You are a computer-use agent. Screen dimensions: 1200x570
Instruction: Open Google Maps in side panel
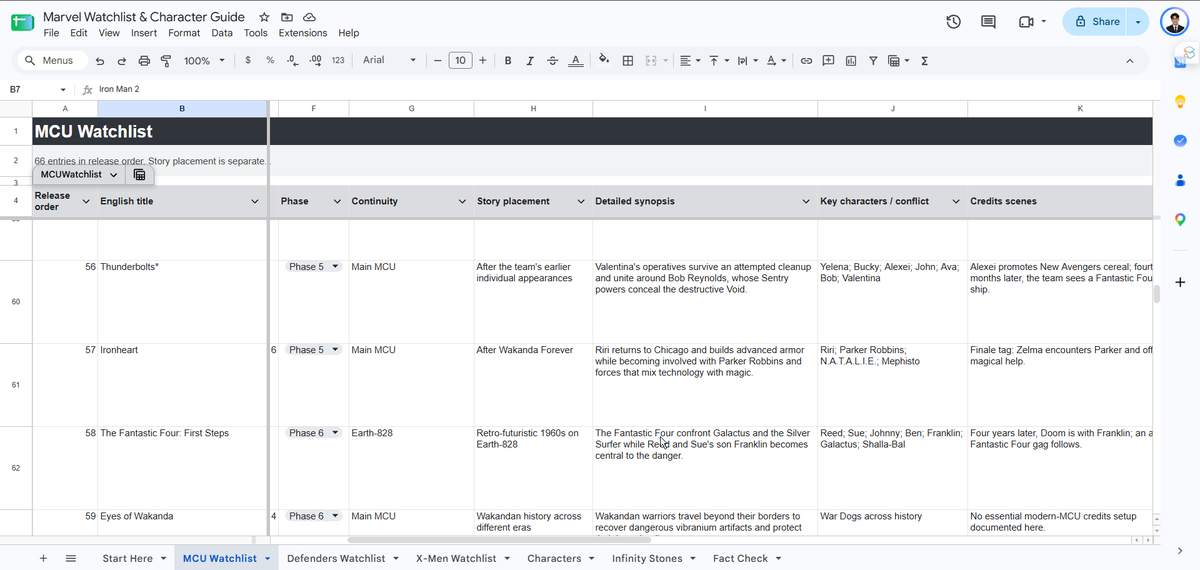tap(1180, 219)
